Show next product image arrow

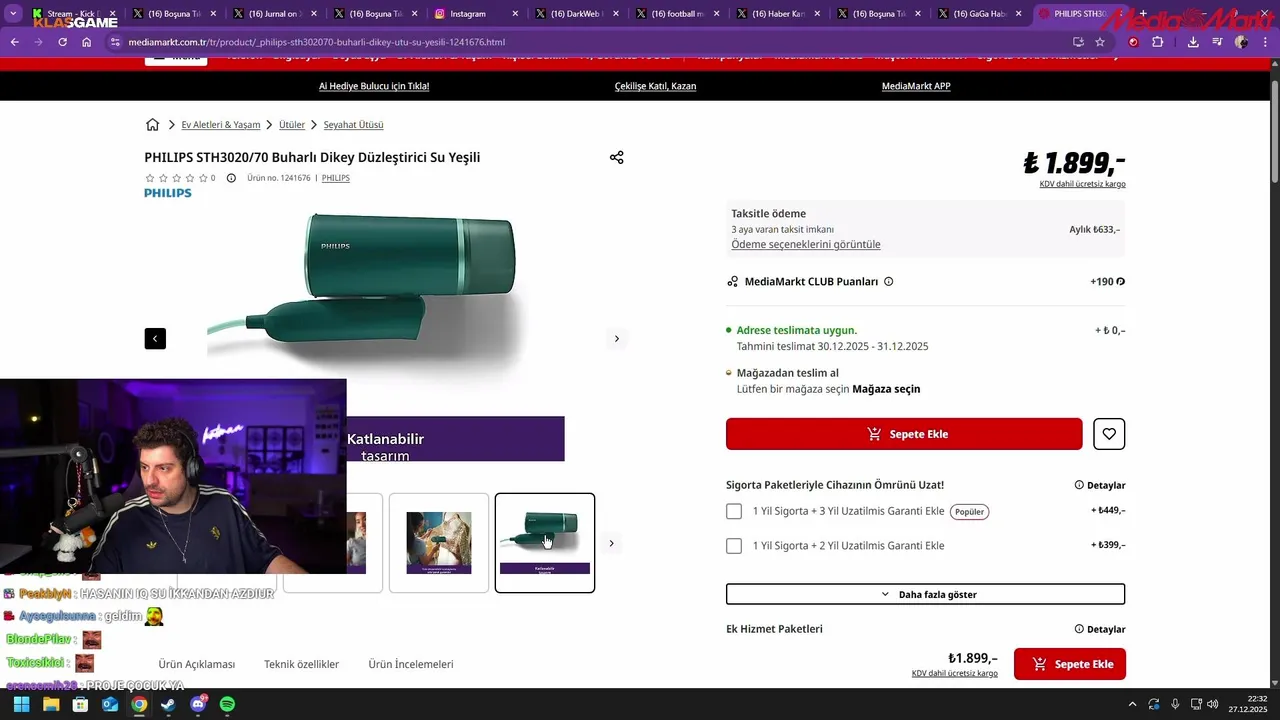point(617,339)
